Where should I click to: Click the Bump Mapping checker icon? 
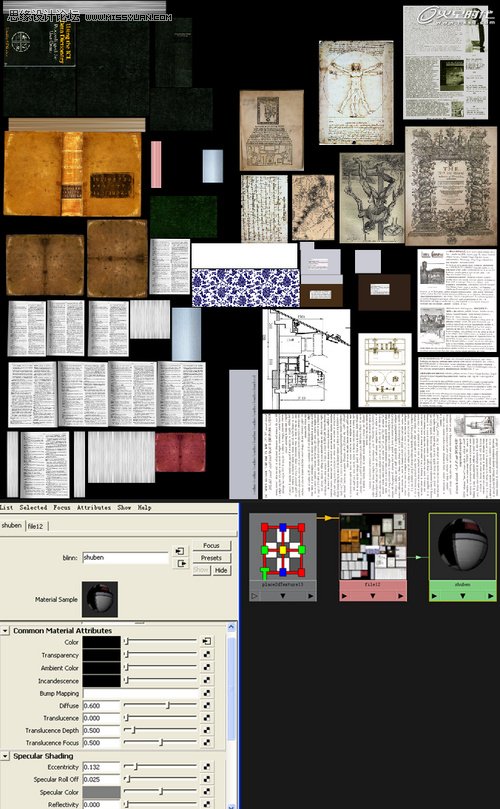click(206, 693)
